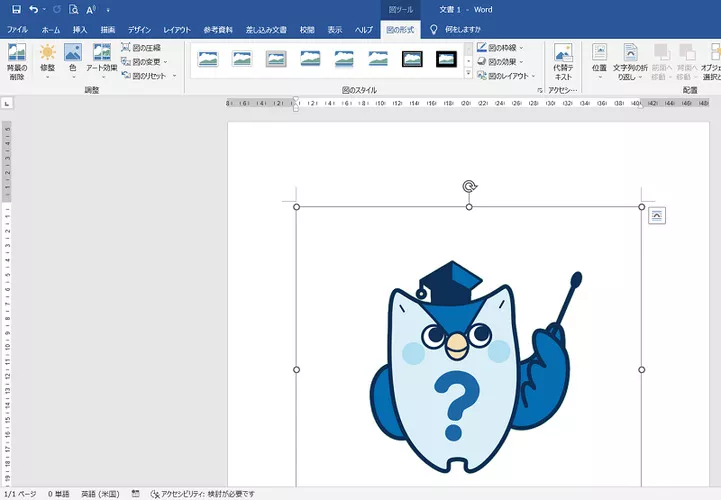Screen dimensions: 721x500
Task: Open the ファイル (File) menu
Action: point(18,30)
